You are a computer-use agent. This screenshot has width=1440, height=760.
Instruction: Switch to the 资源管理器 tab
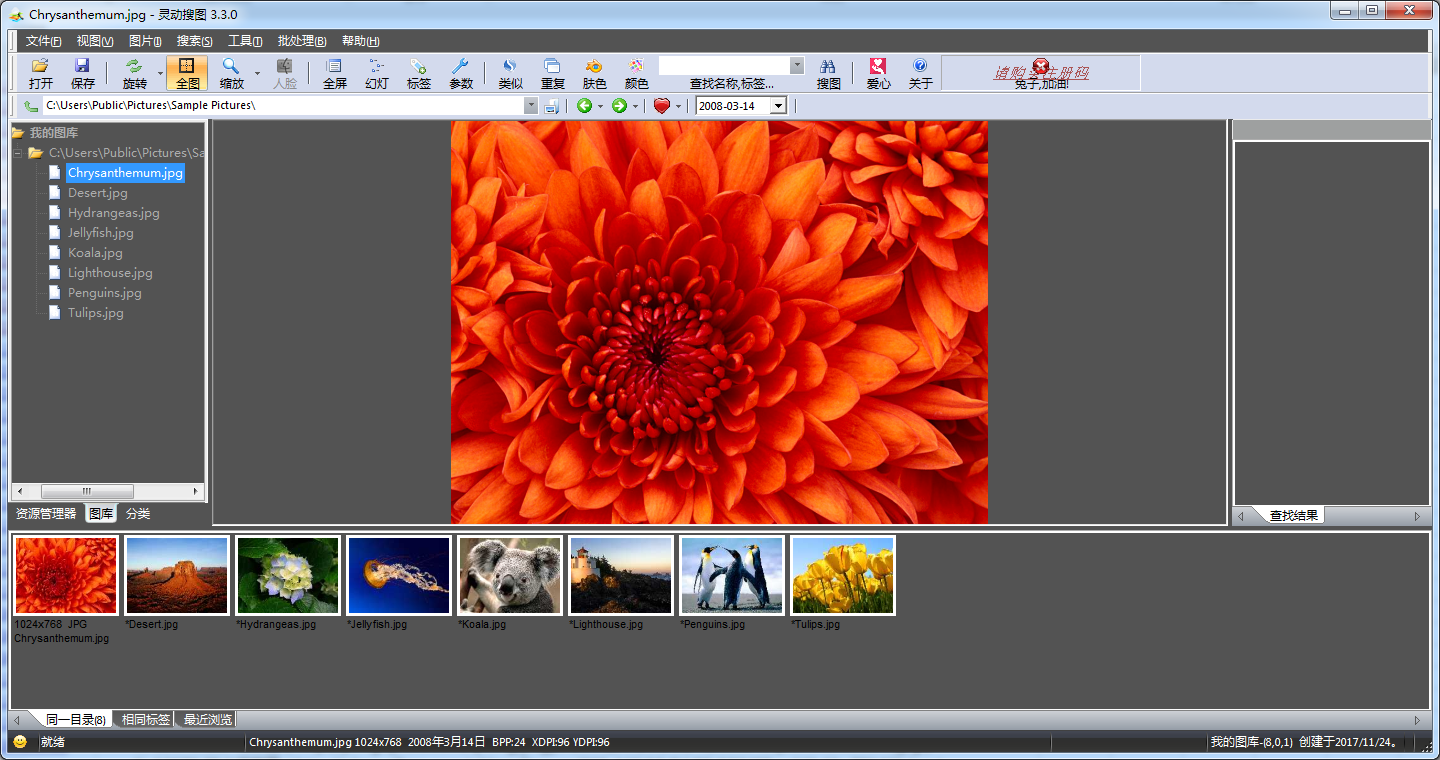pos(46,514)
